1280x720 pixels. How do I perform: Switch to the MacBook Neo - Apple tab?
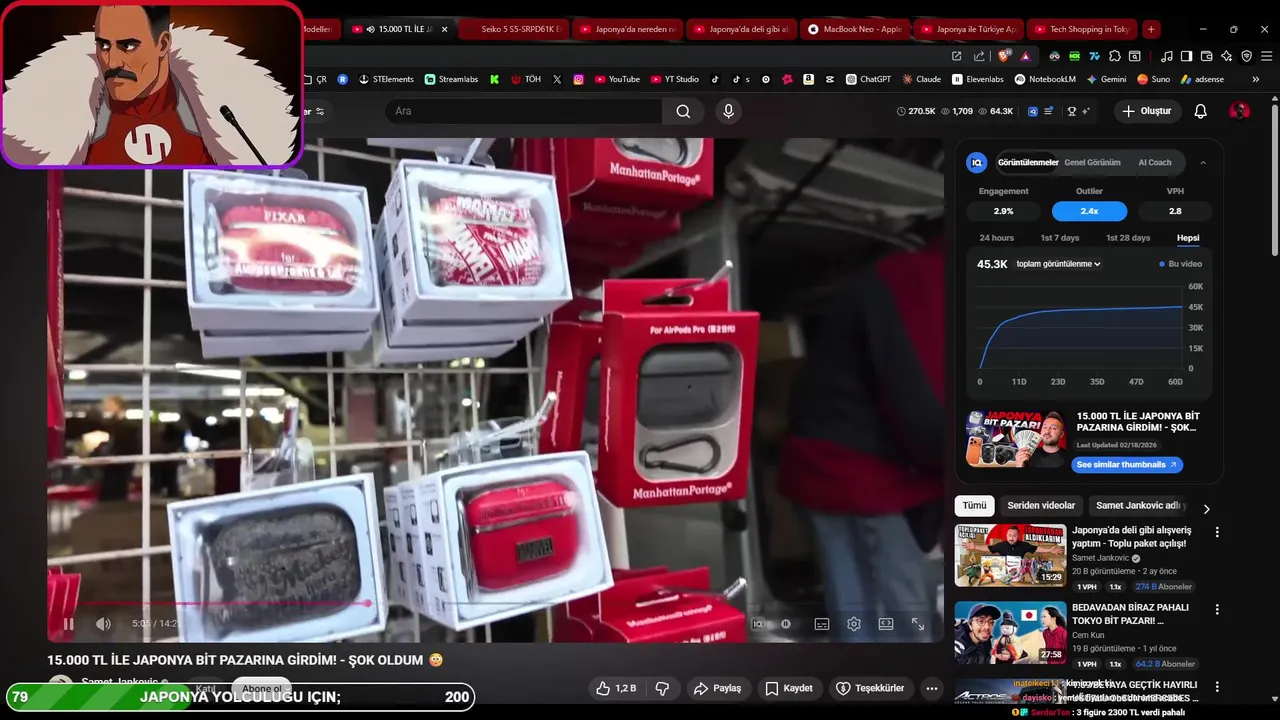856,29
